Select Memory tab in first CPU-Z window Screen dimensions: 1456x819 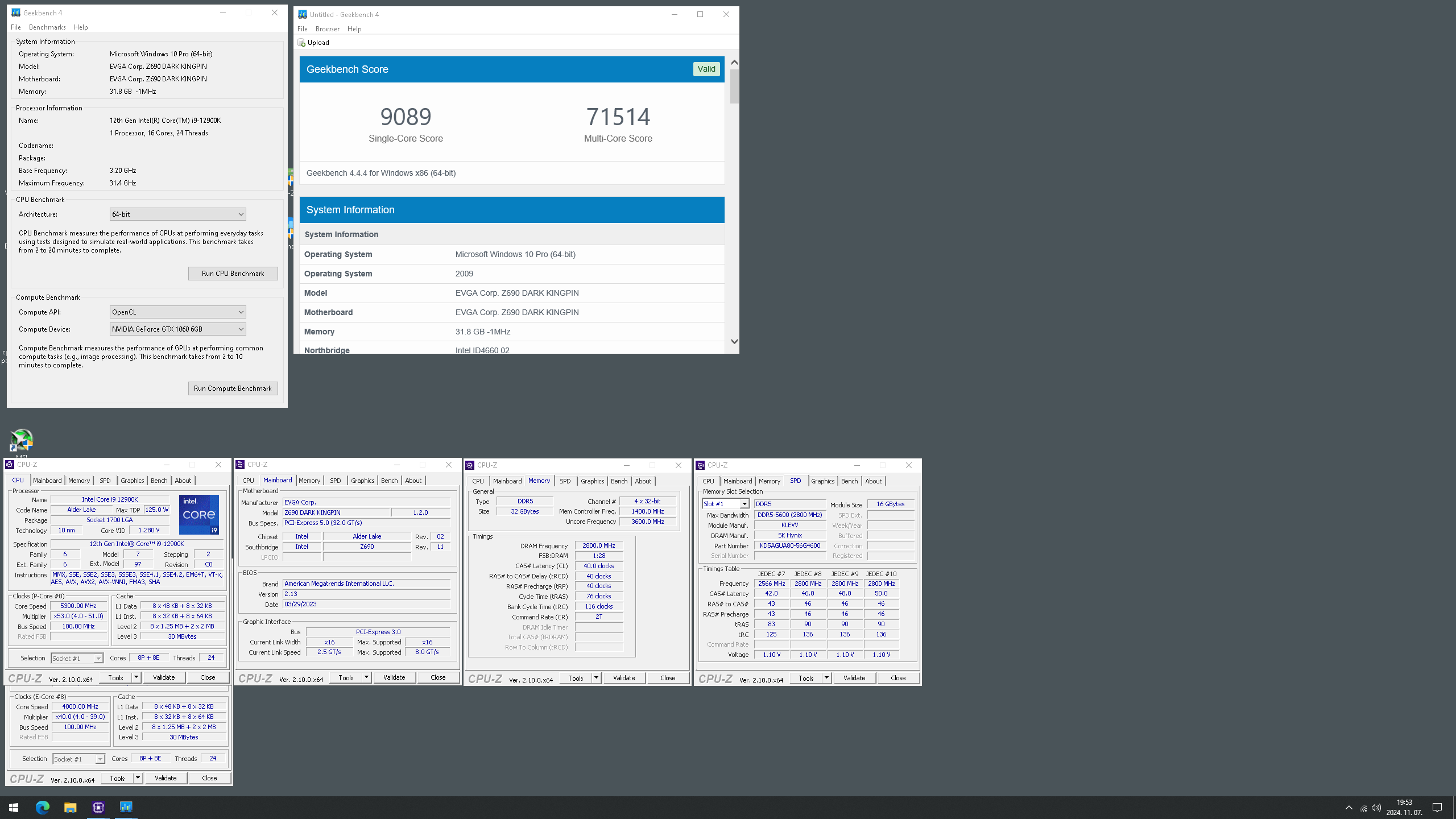[79, 481]
